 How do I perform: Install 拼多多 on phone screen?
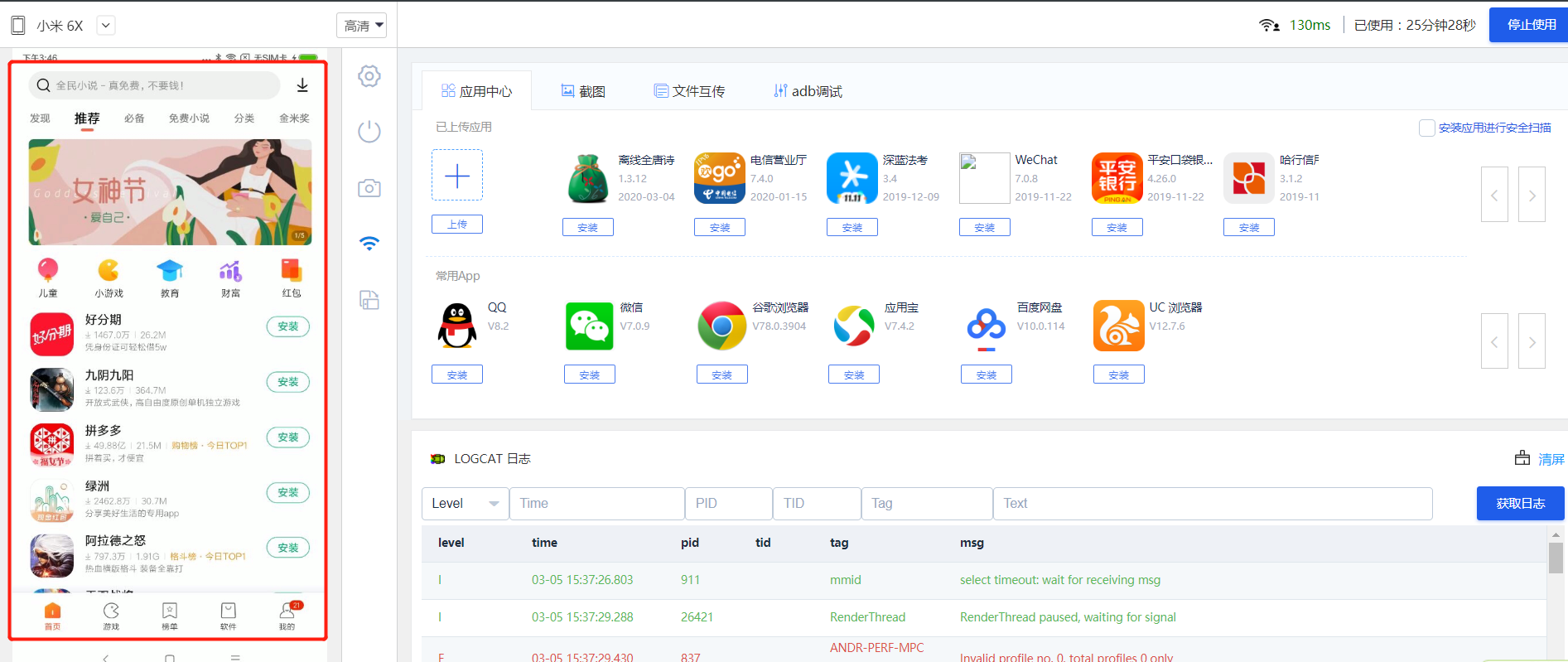tap(288, 437)
